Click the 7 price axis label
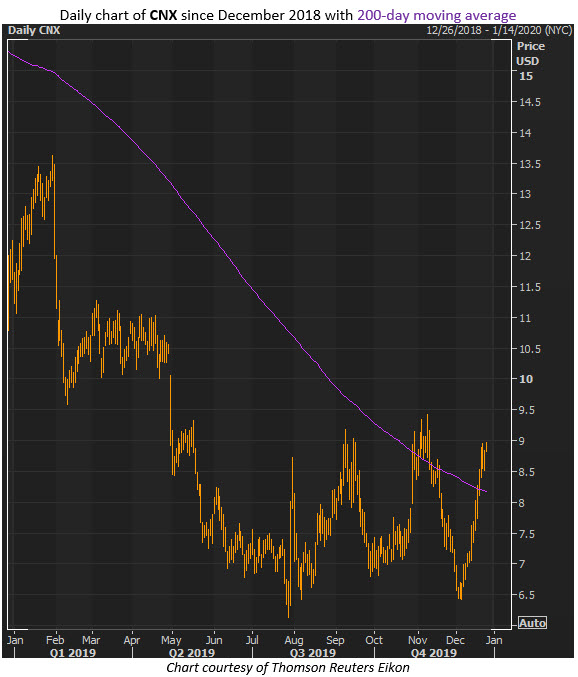 522,564
